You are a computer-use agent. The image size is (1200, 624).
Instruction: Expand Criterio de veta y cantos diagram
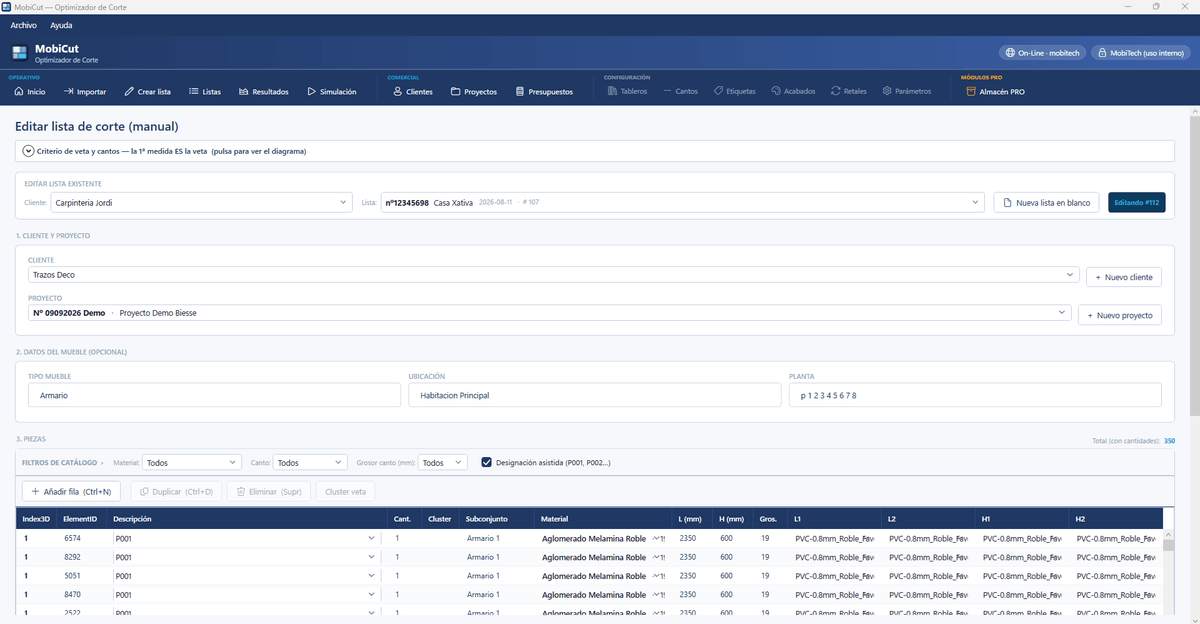(595, 151)
